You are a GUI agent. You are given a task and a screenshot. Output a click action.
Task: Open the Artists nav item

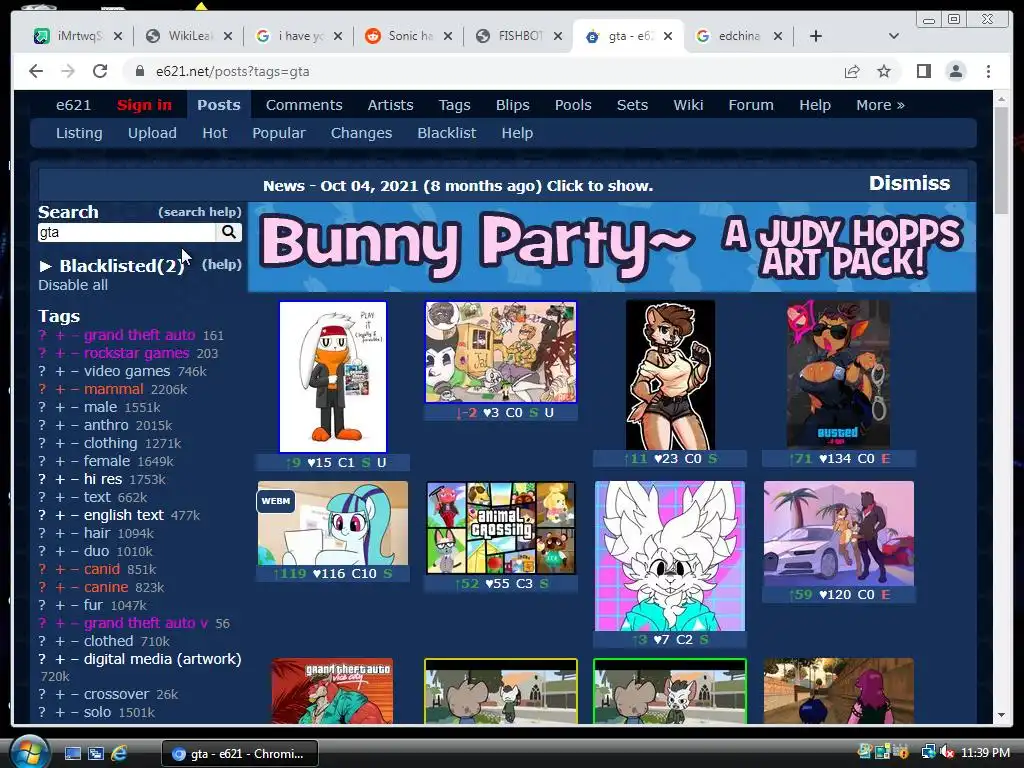[390, 105]
